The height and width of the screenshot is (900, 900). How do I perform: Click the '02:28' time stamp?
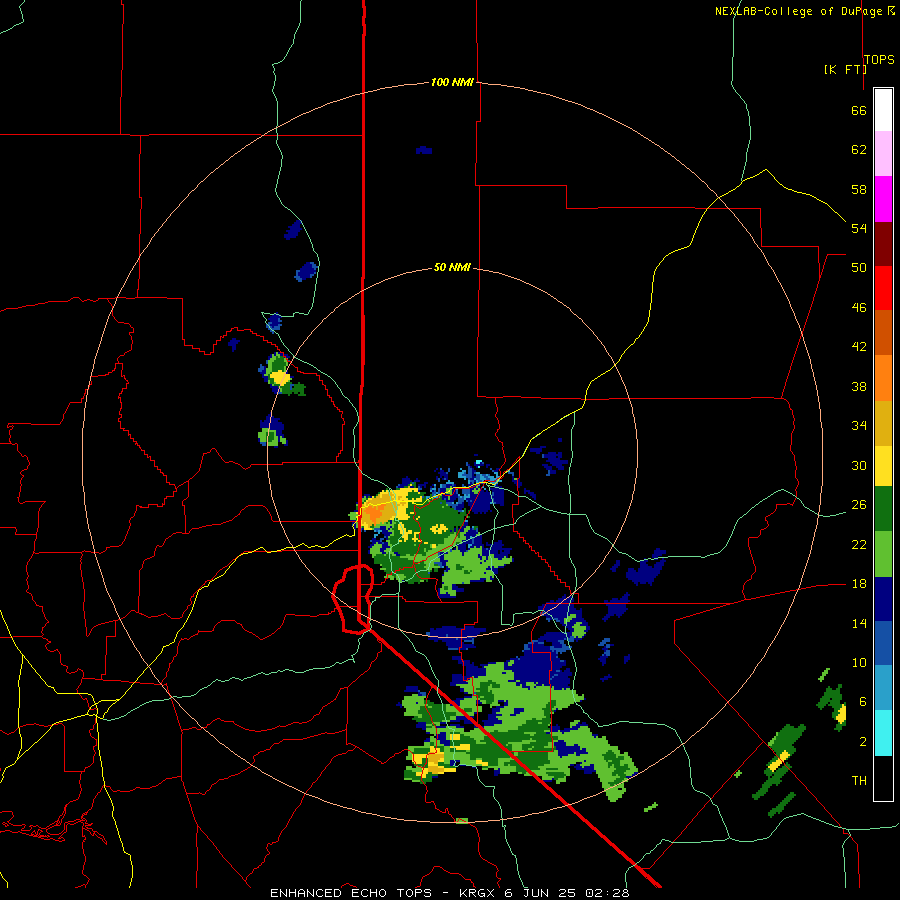tap(607, 893)
